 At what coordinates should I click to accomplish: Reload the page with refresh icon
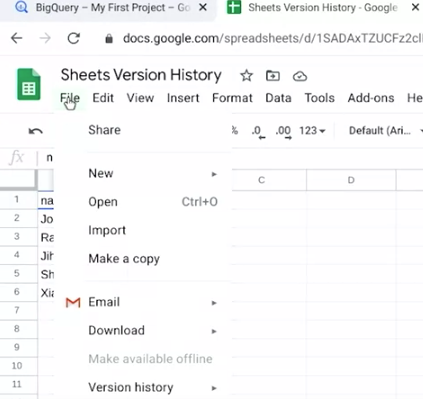(73, 38)
